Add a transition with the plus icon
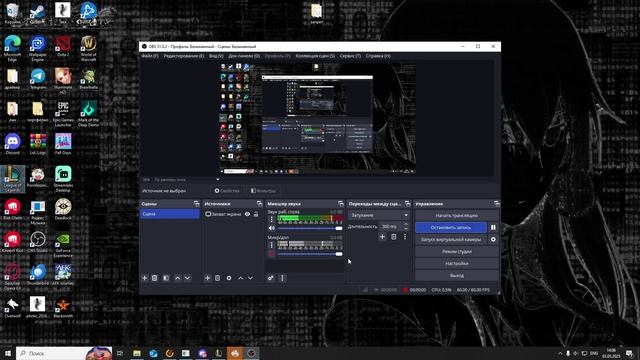640x360 pixels. 382,237
